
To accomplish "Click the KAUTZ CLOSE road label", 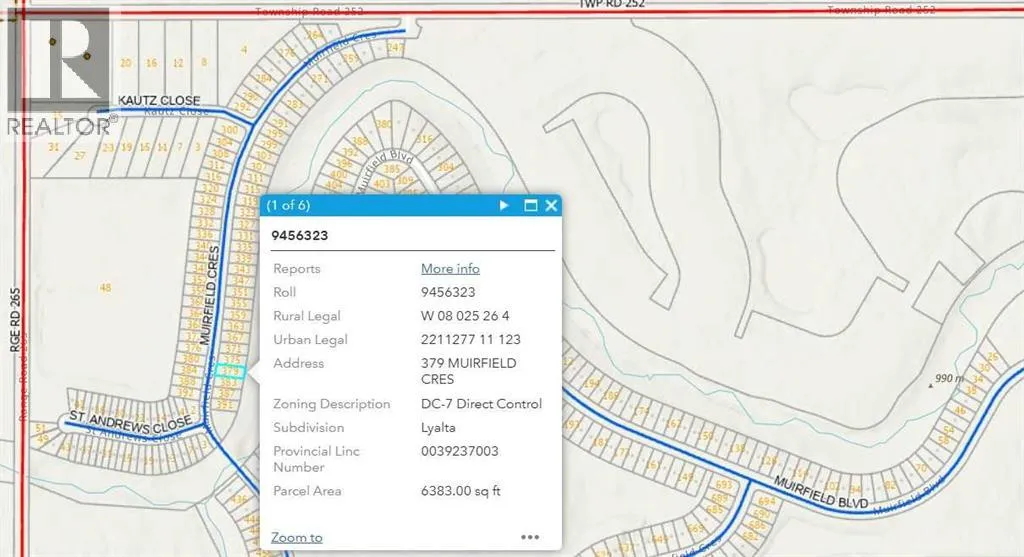I will 159,101.
